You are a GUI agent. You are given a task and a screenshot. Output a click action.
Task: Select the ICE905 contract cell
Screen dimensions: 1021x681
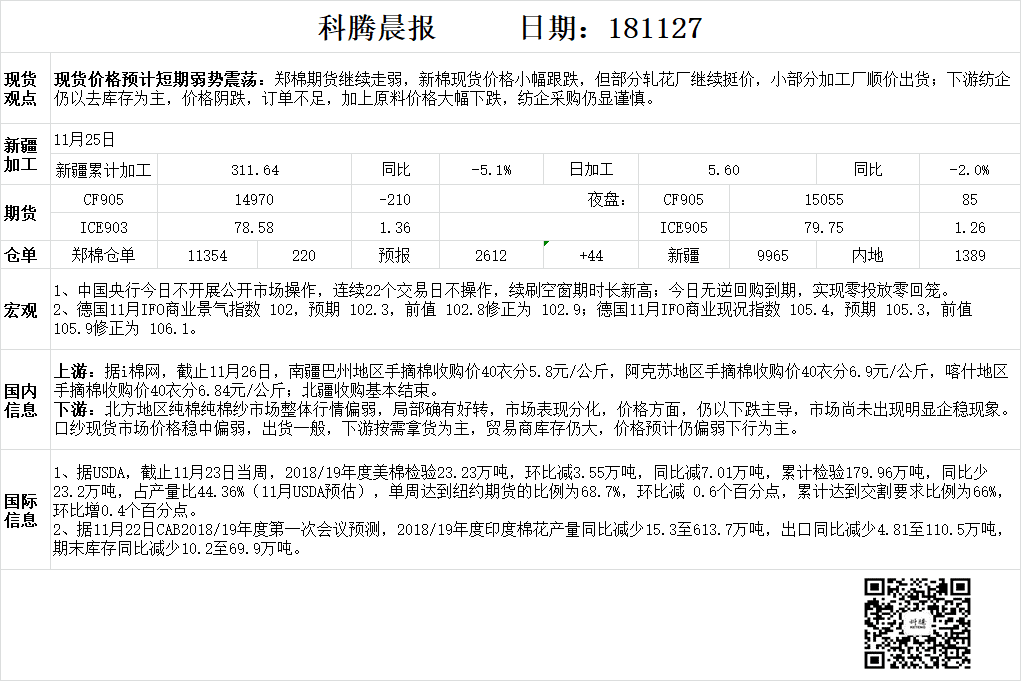tap(683, 228)
